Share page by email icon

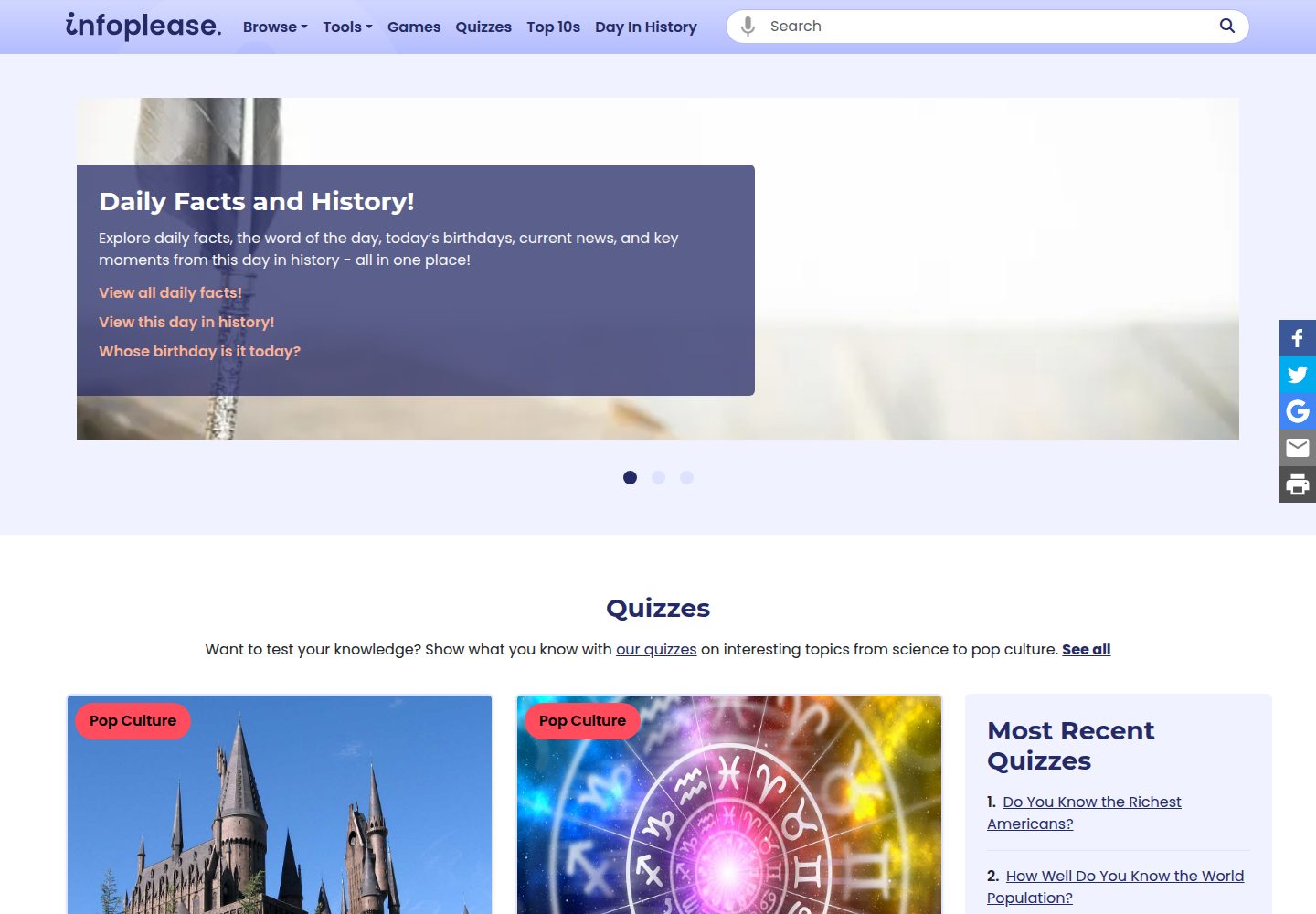click(x=1298, y=448)
